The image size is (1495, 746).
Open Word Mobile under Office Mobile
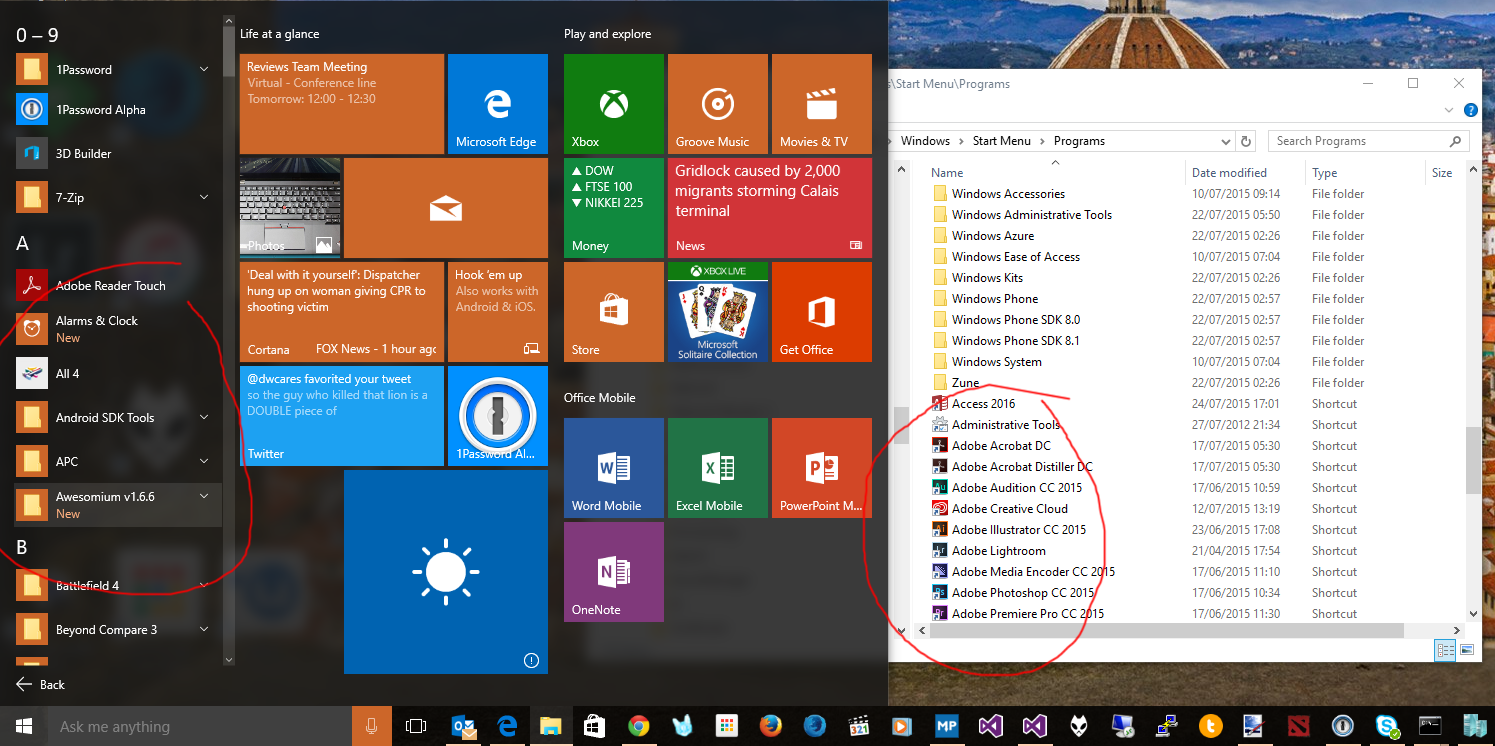point(613,467)
